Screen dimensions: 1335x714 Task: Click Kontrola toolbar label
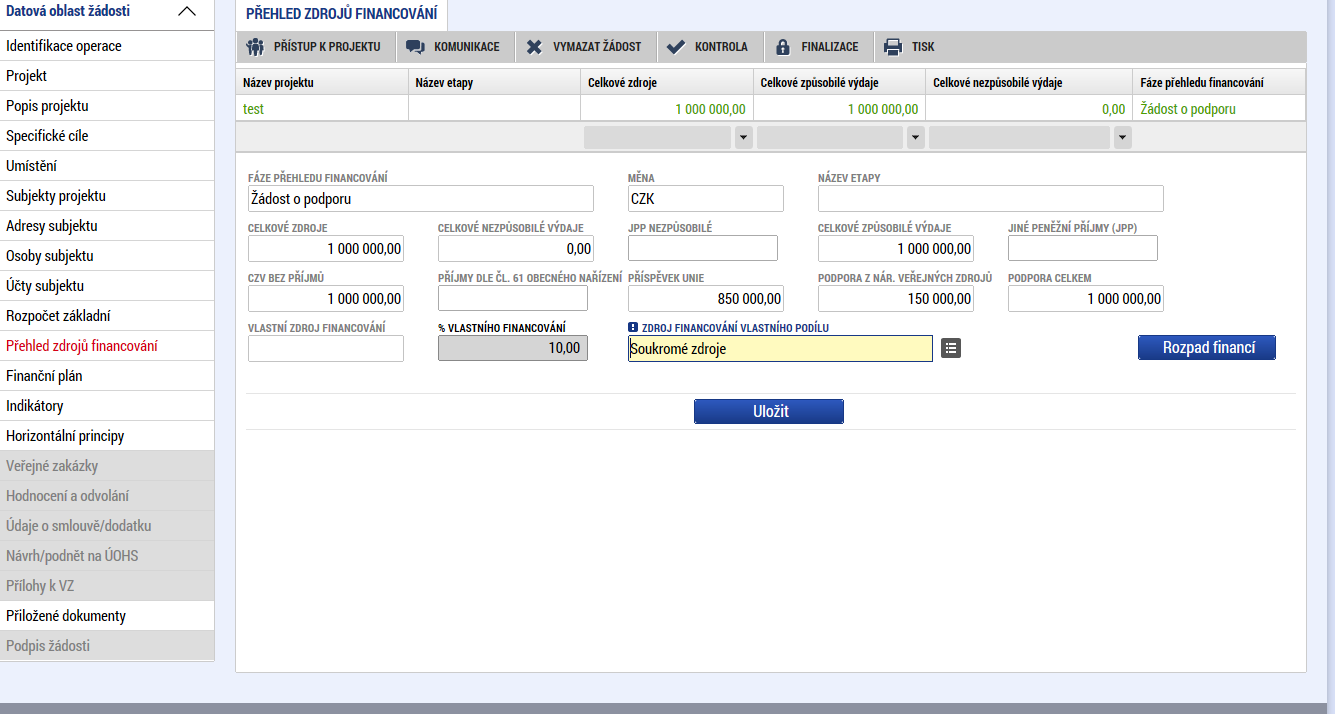(x=721, y=47)
